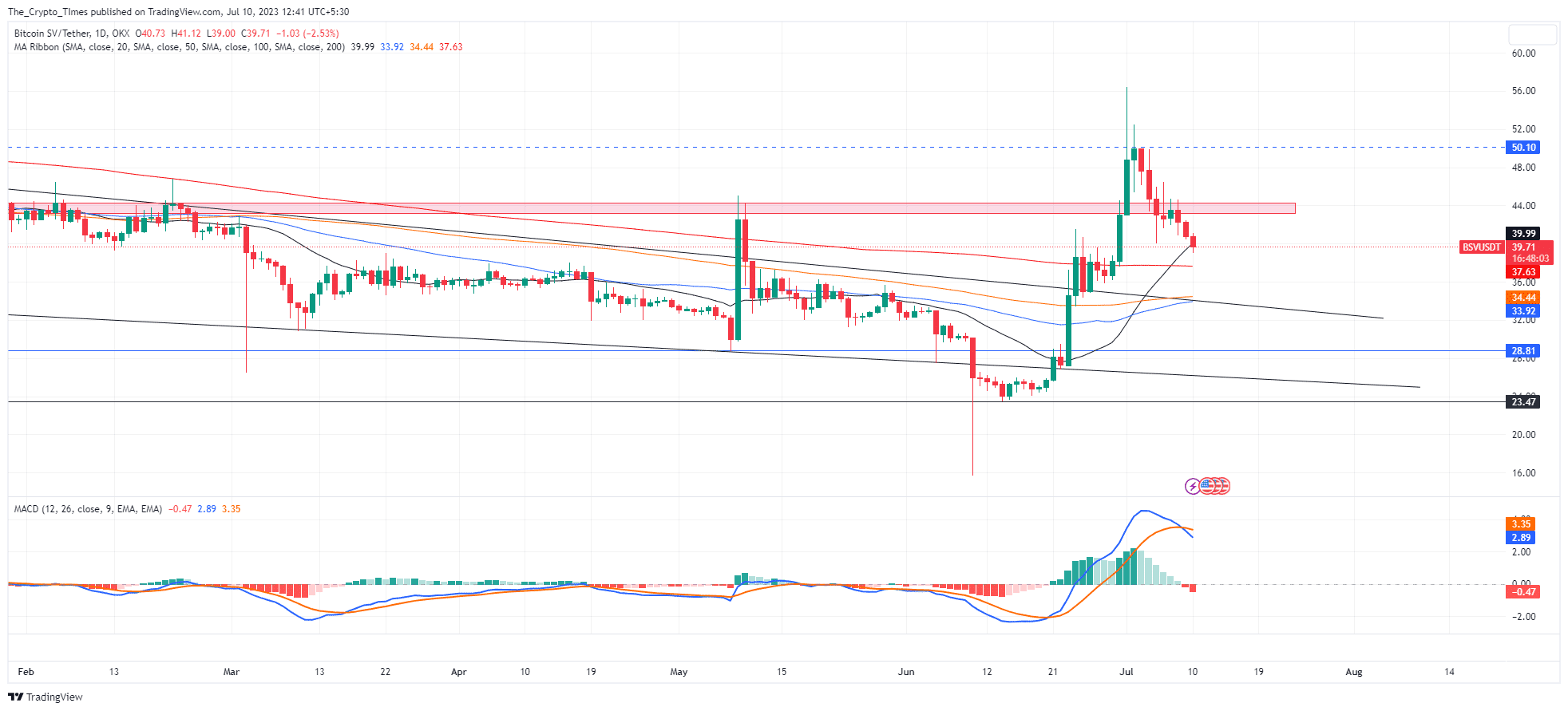The width and height of the screenshot is (1568, 711).
Task: Click the blue 50.10 price label on the axis
Action: (1522, 148)
